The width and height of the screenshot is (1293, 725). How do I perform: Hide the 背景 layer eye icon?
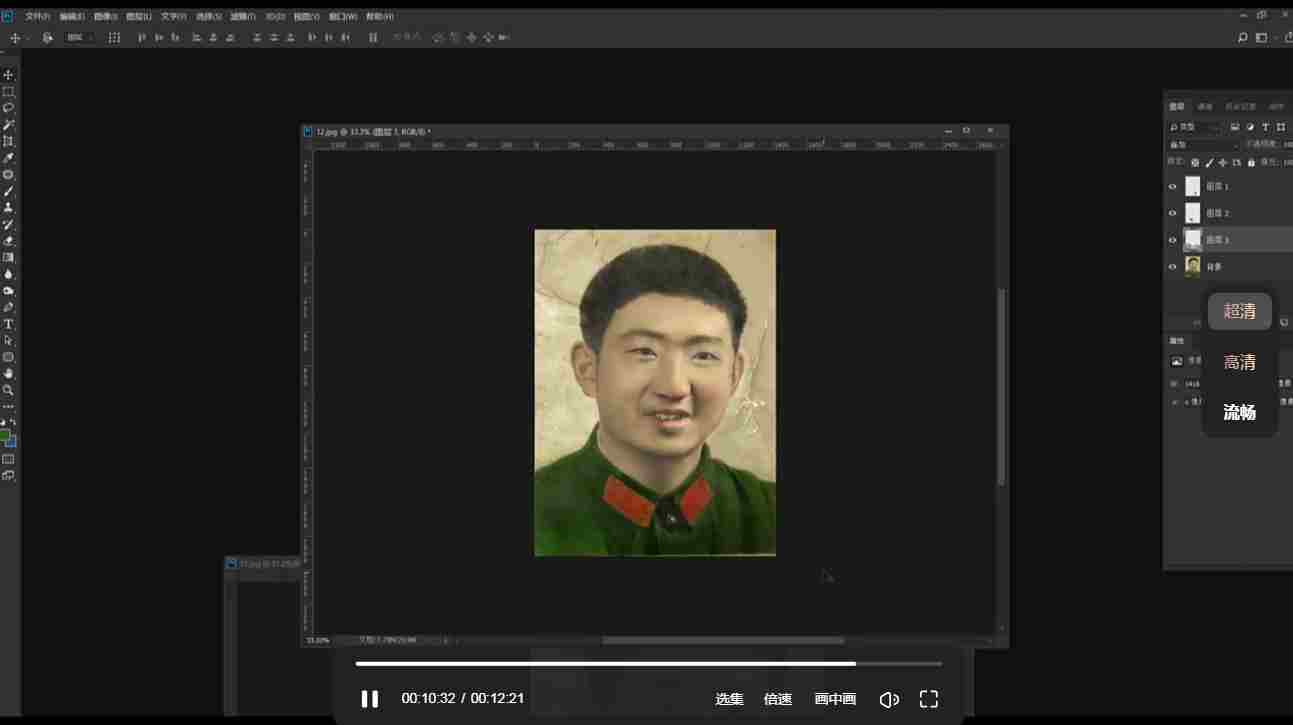(1173, 267)
